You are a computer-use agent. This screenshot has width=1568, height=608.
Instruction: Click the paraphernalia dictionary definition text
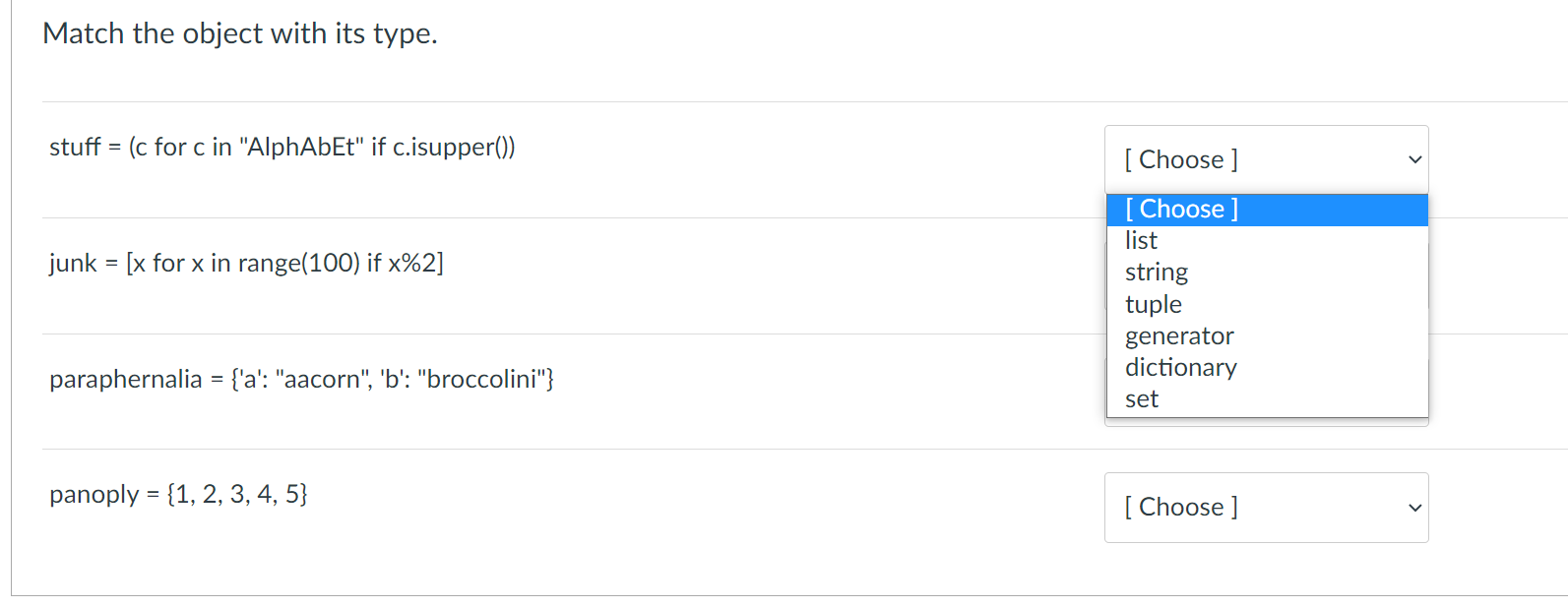(301, 379)
